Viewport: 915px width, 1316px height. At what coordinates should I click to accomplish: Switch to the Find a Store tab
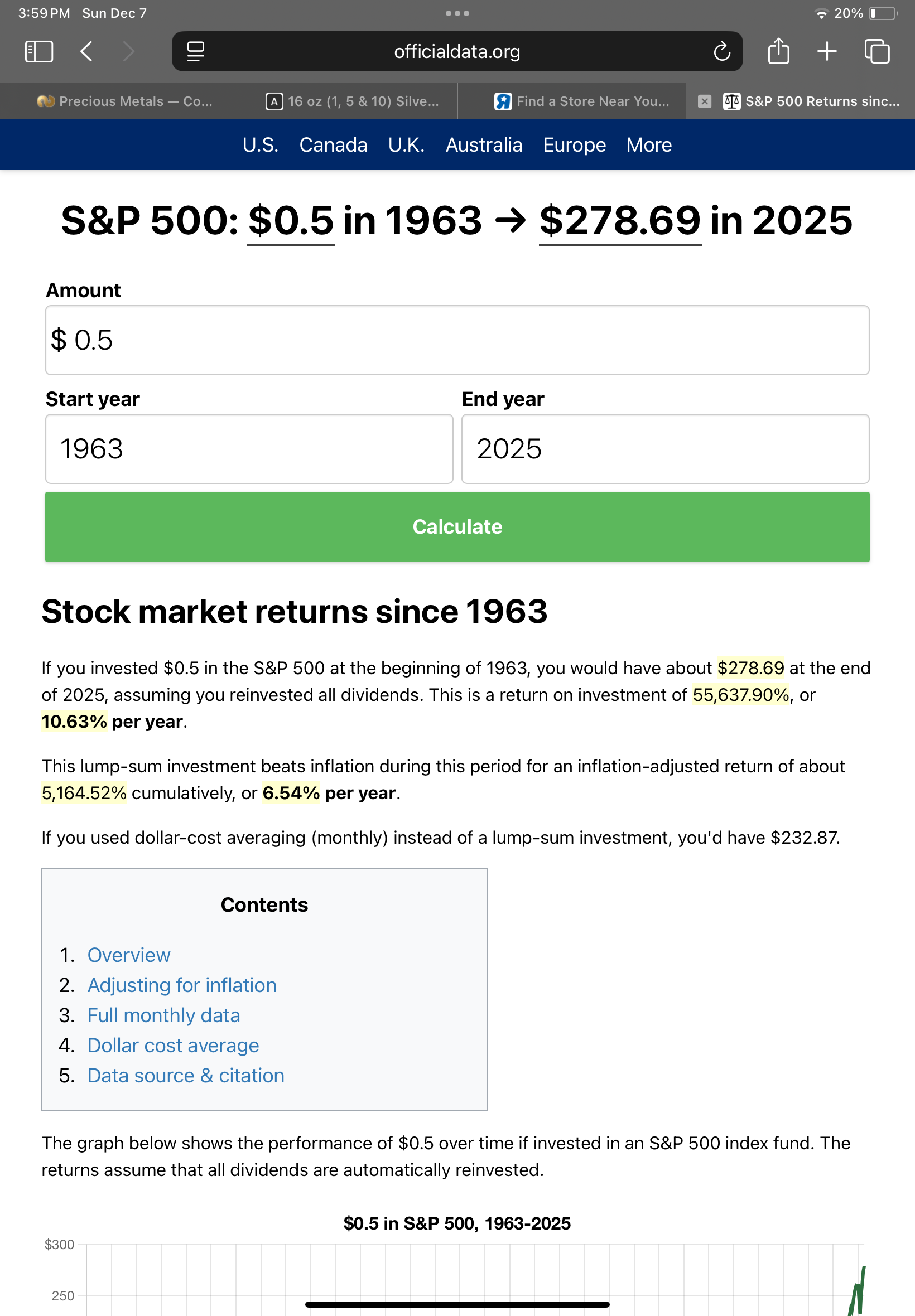[582, 101]
